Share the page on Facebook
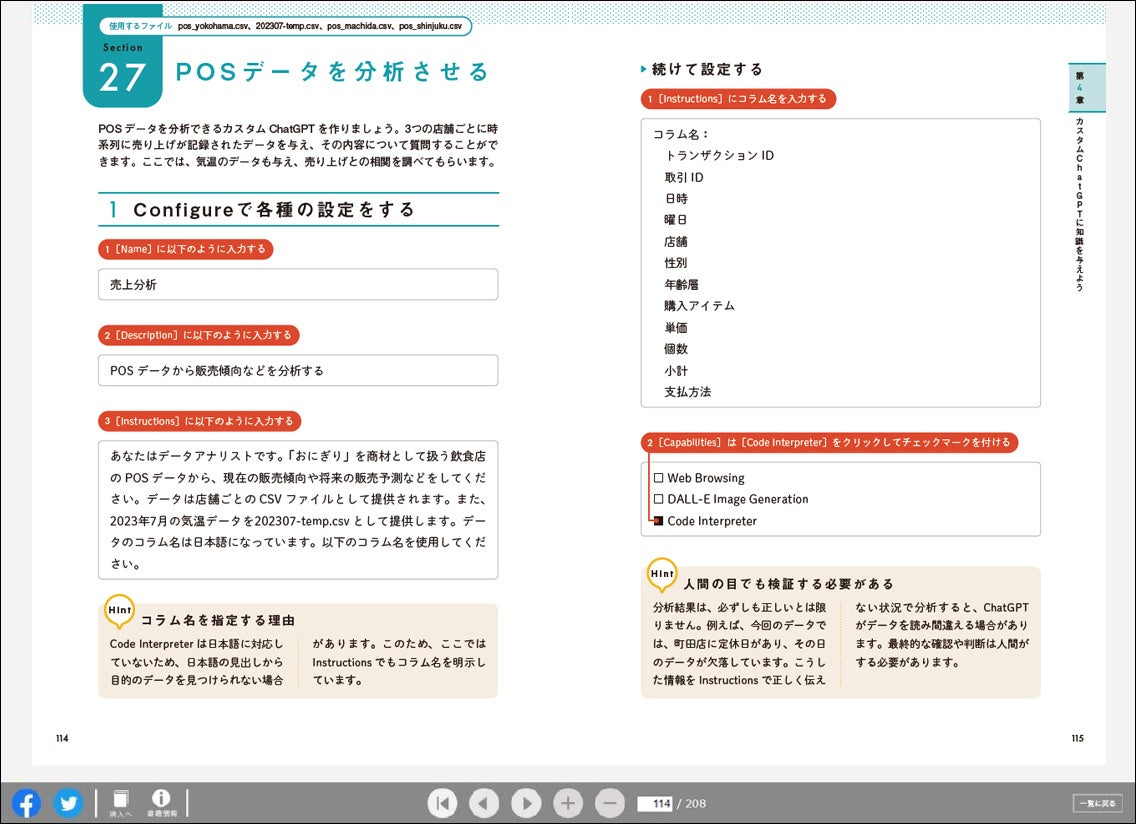Viewport: 1136px width, 824px height. click(25, 802)
